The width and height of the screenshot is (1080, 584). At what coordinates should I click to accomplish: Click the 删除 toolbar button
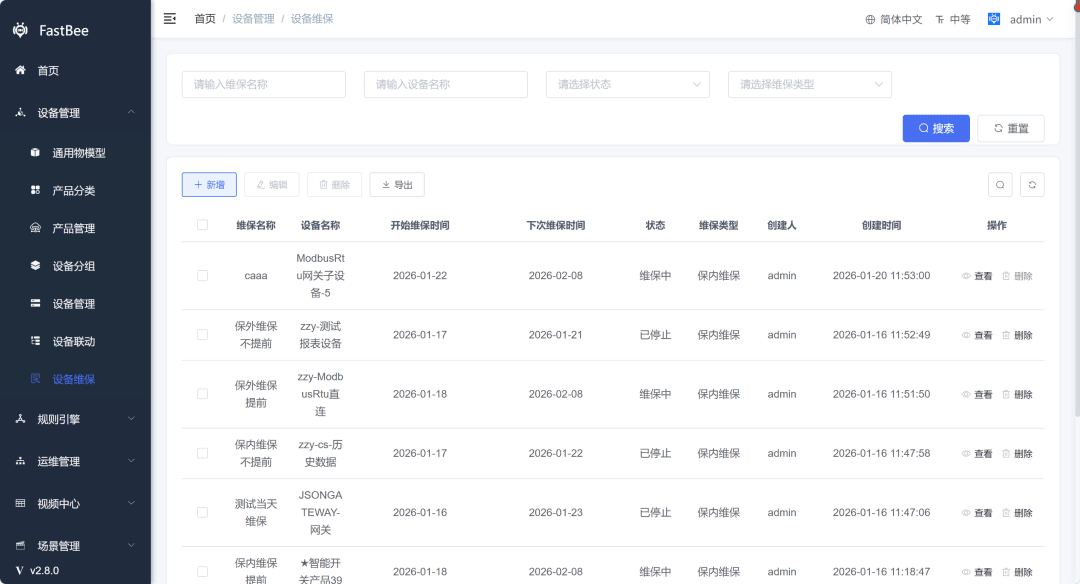point(334,185)
